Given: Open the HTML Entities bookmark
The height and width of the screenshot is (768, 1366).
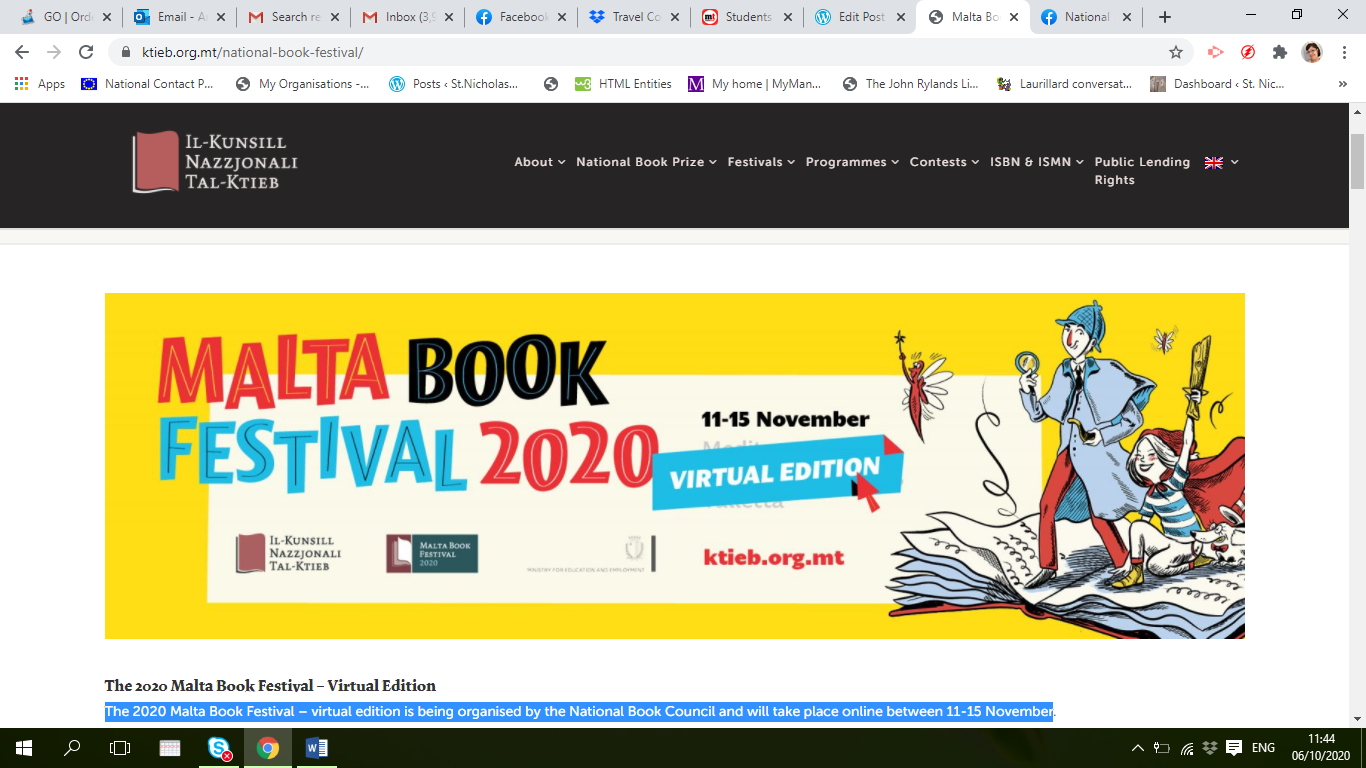Looking at the screenshot, I should pyautogui.click(x=623, y=84).
